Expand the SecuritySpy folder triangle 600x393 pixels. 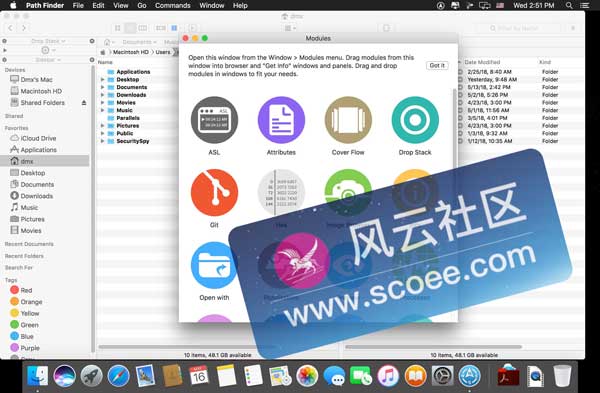[x=102, y=141]
